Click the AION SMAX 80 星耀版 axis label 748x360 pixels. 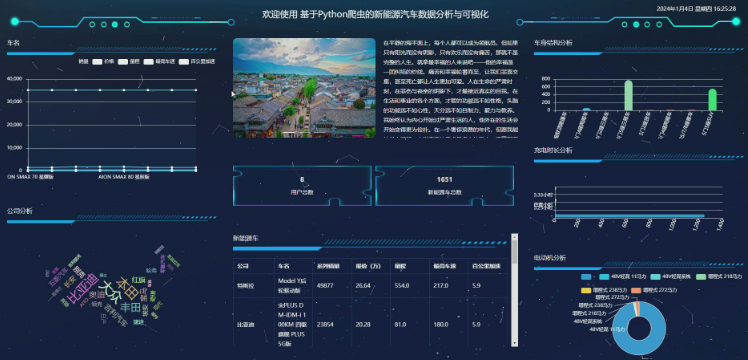[x=124, y=177]
